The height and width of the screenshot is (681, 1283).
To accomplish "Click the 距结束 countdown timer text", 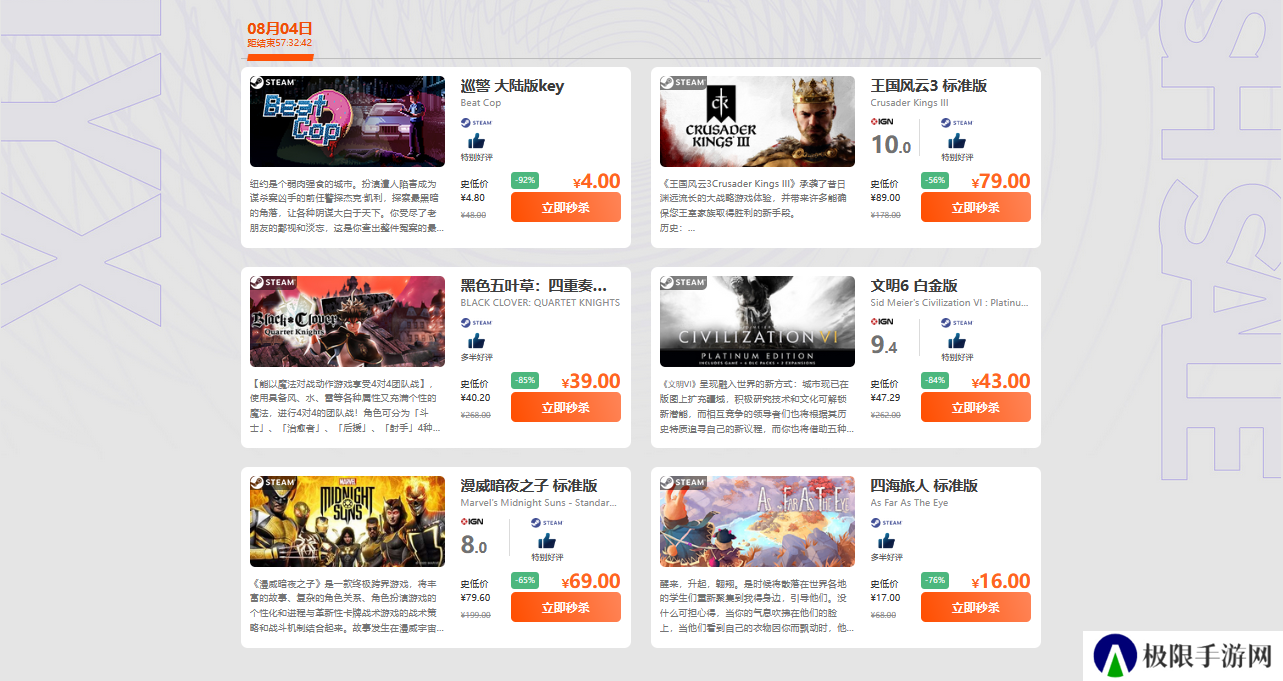I will click(280, 43).
